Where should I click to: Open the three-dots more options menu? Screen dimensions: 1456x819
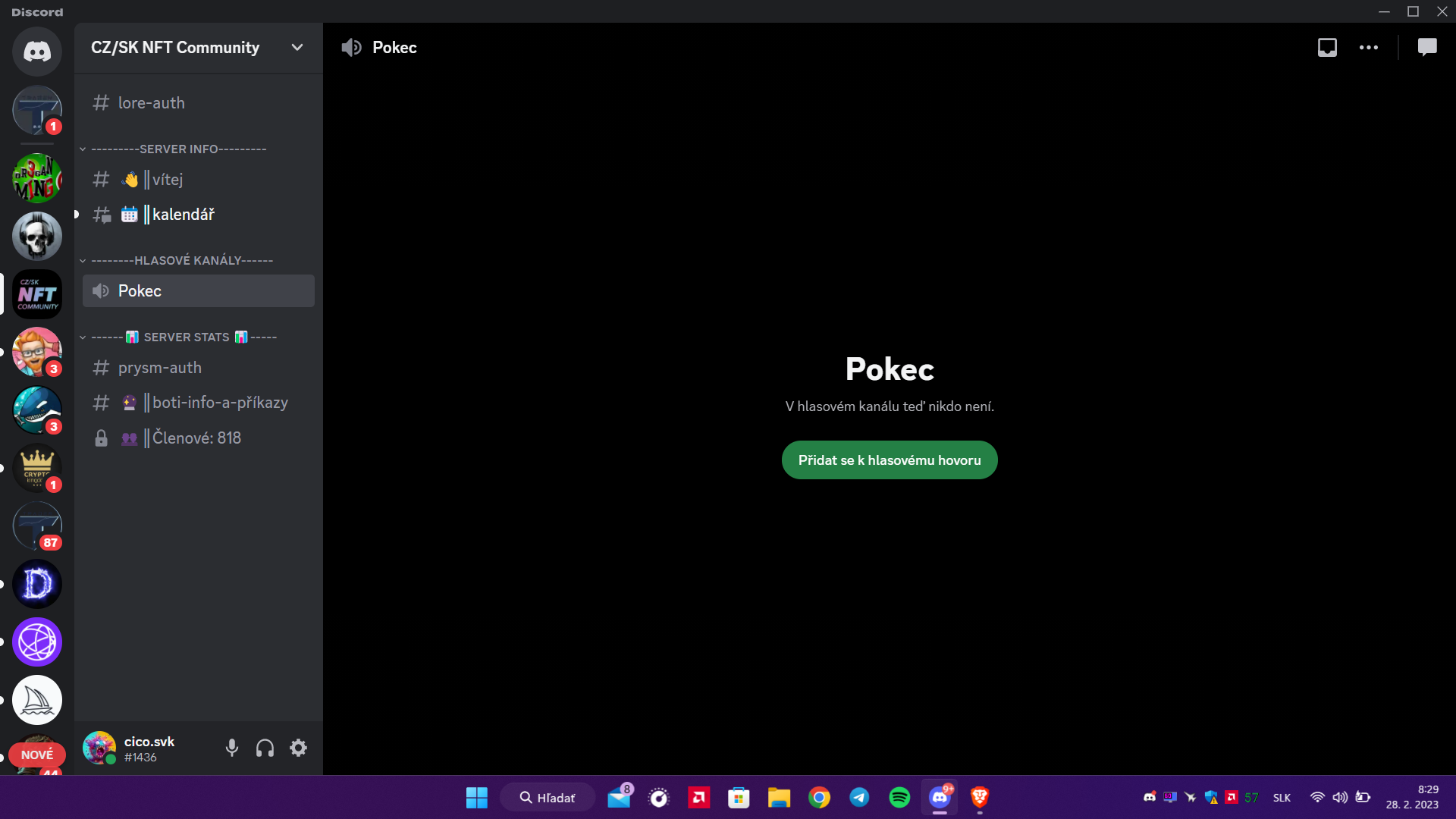[x=1369, y=47]
